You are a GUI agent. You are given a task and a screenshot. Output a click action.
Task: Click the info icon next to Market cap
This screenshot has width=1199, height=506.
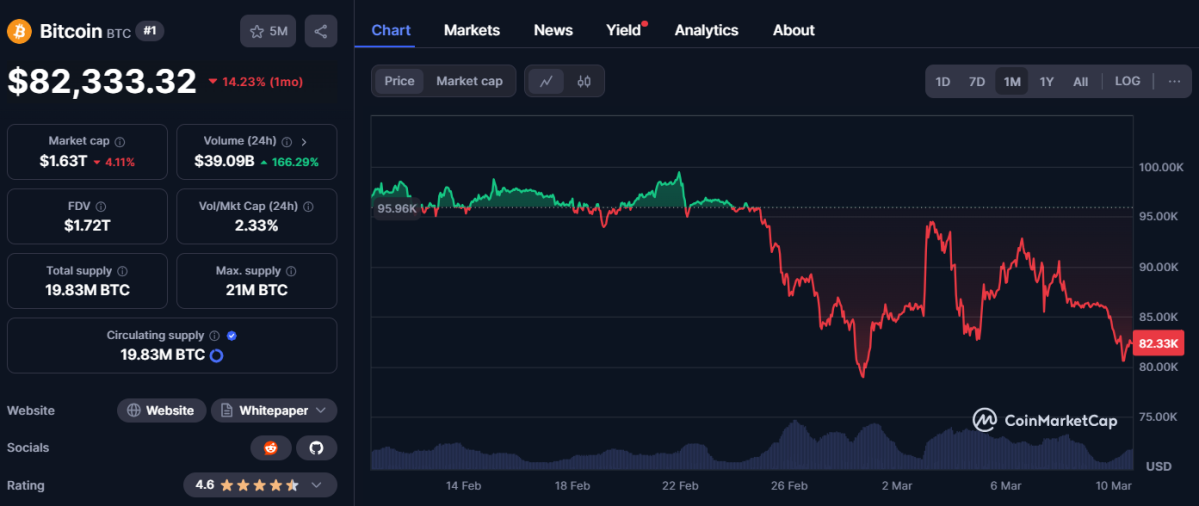(120, 142)
